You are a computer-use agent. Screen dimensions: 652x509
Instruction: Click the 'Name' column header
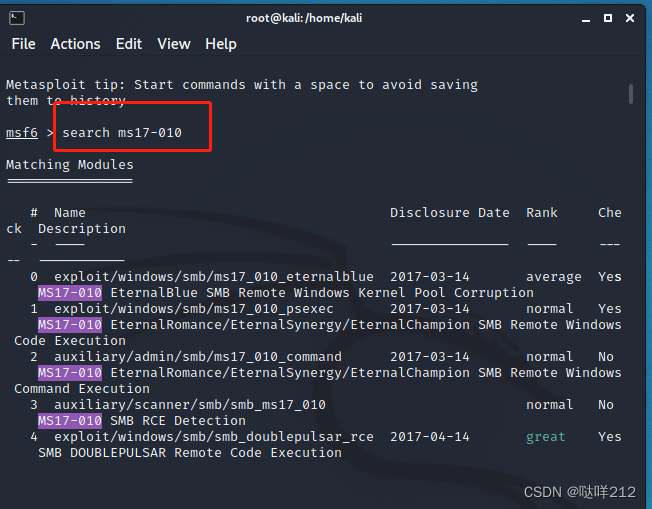coord(69,212)
